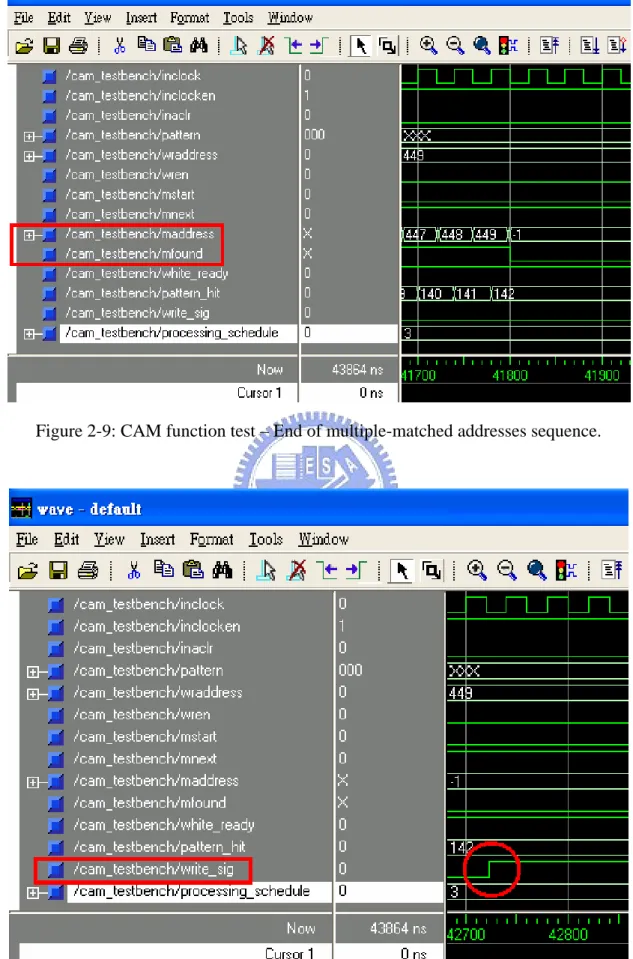Print icon in top wave window toolbar
Viewport: 633px width, 959px height.
coord(78,45)
